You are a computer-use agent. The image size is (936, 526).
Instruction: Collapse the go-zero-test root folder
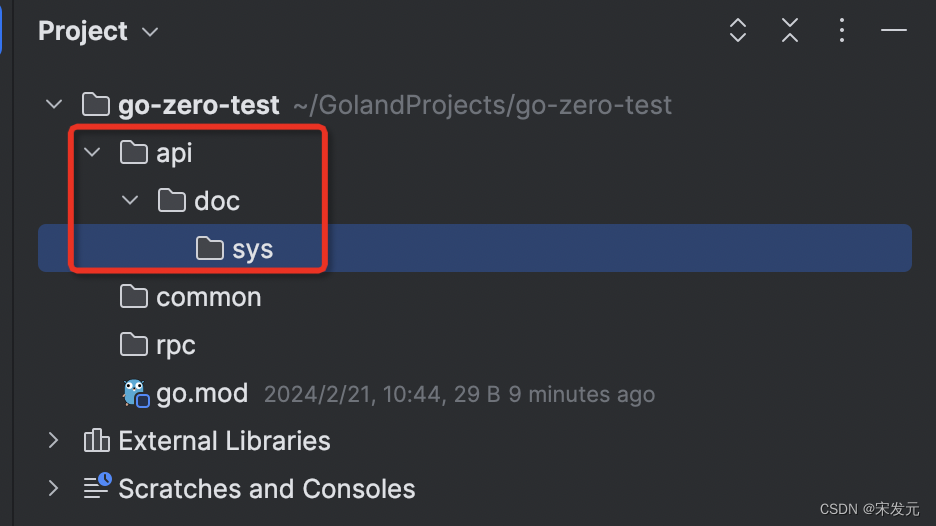click(x=55, y=105)
